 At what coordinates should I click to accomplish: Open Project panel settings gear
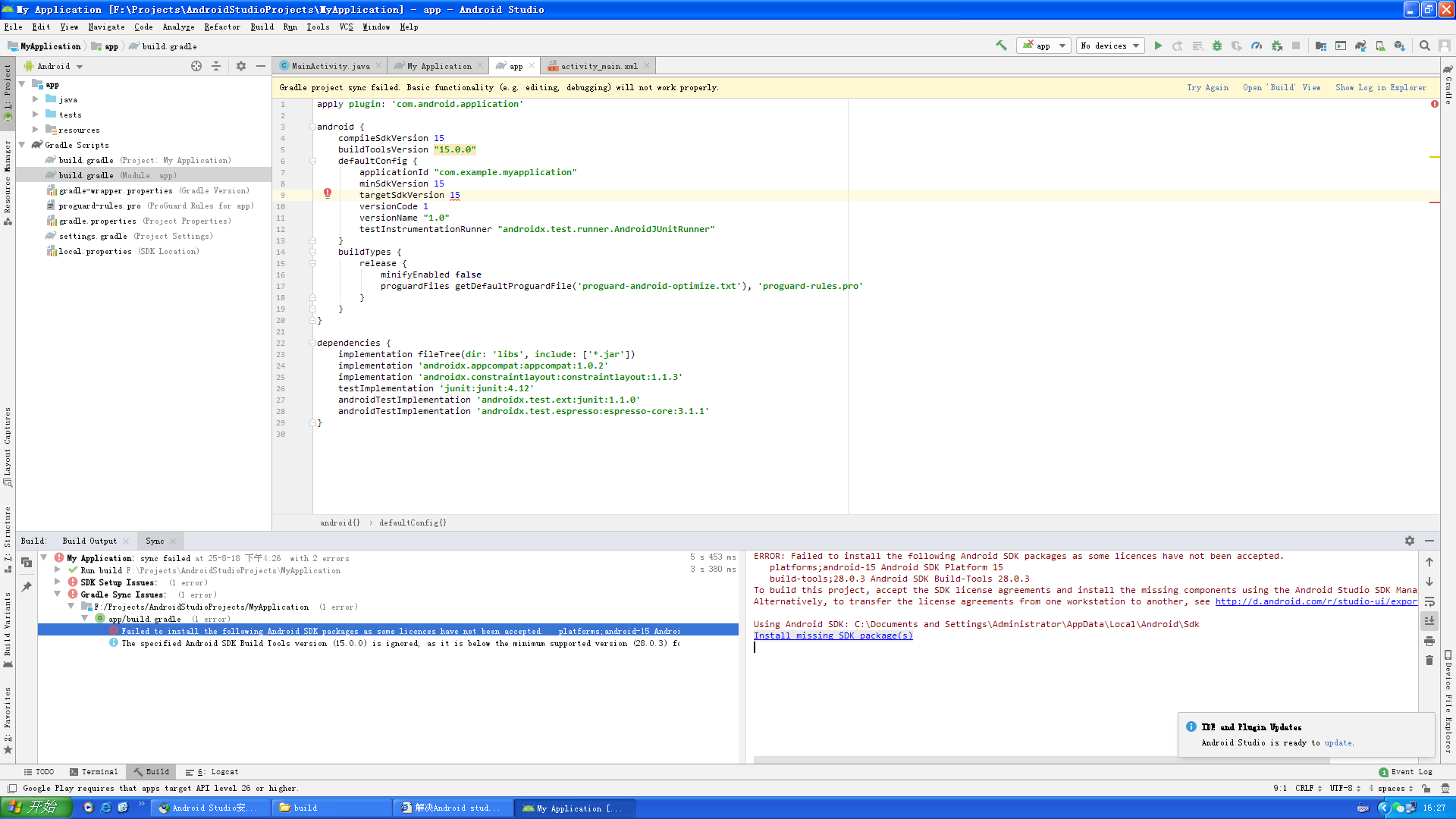[241, 66]
